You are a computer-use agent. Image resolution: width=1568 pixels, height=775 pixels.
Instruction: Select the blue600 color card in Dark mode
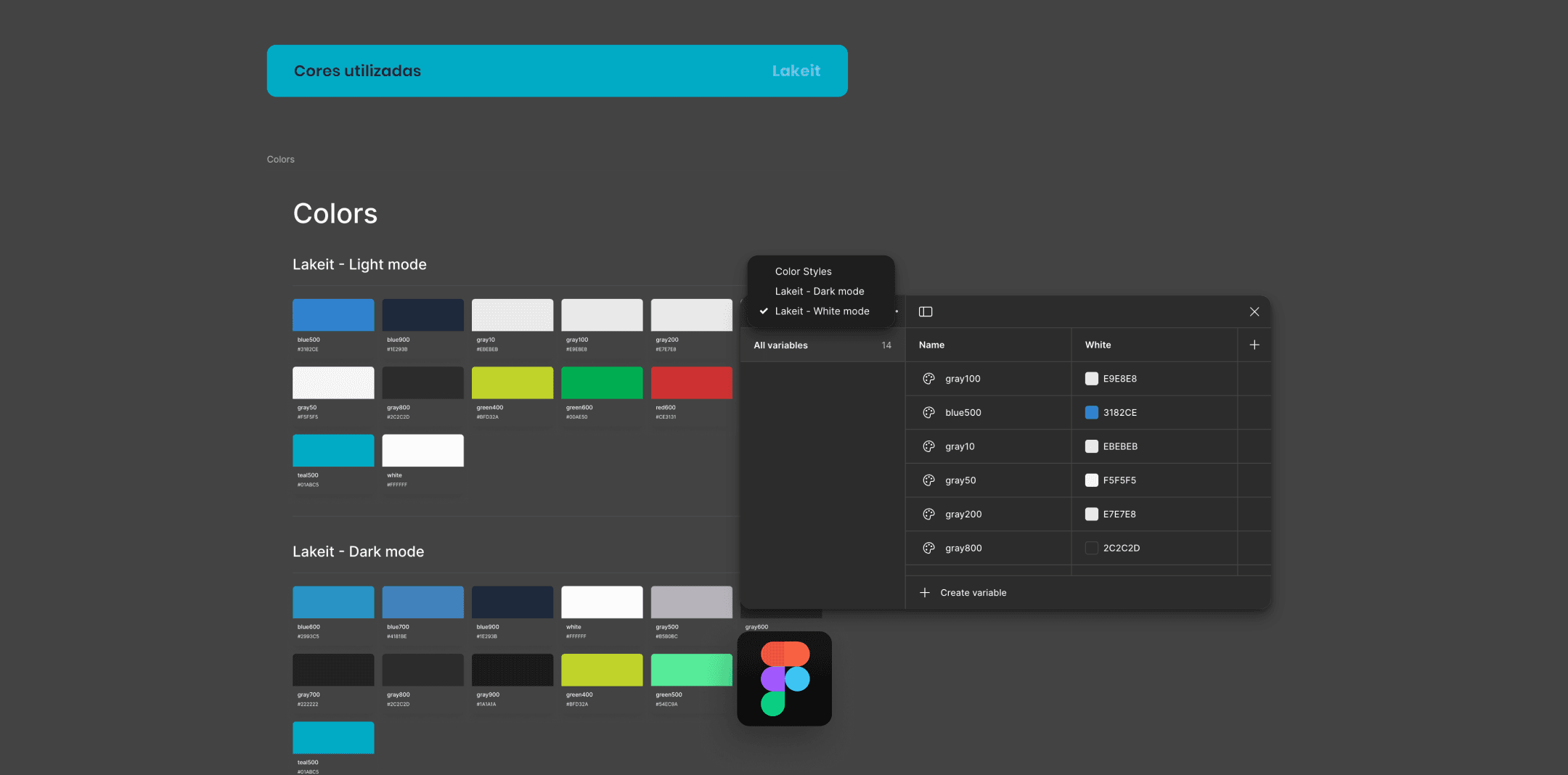click(x=333, y=615)
